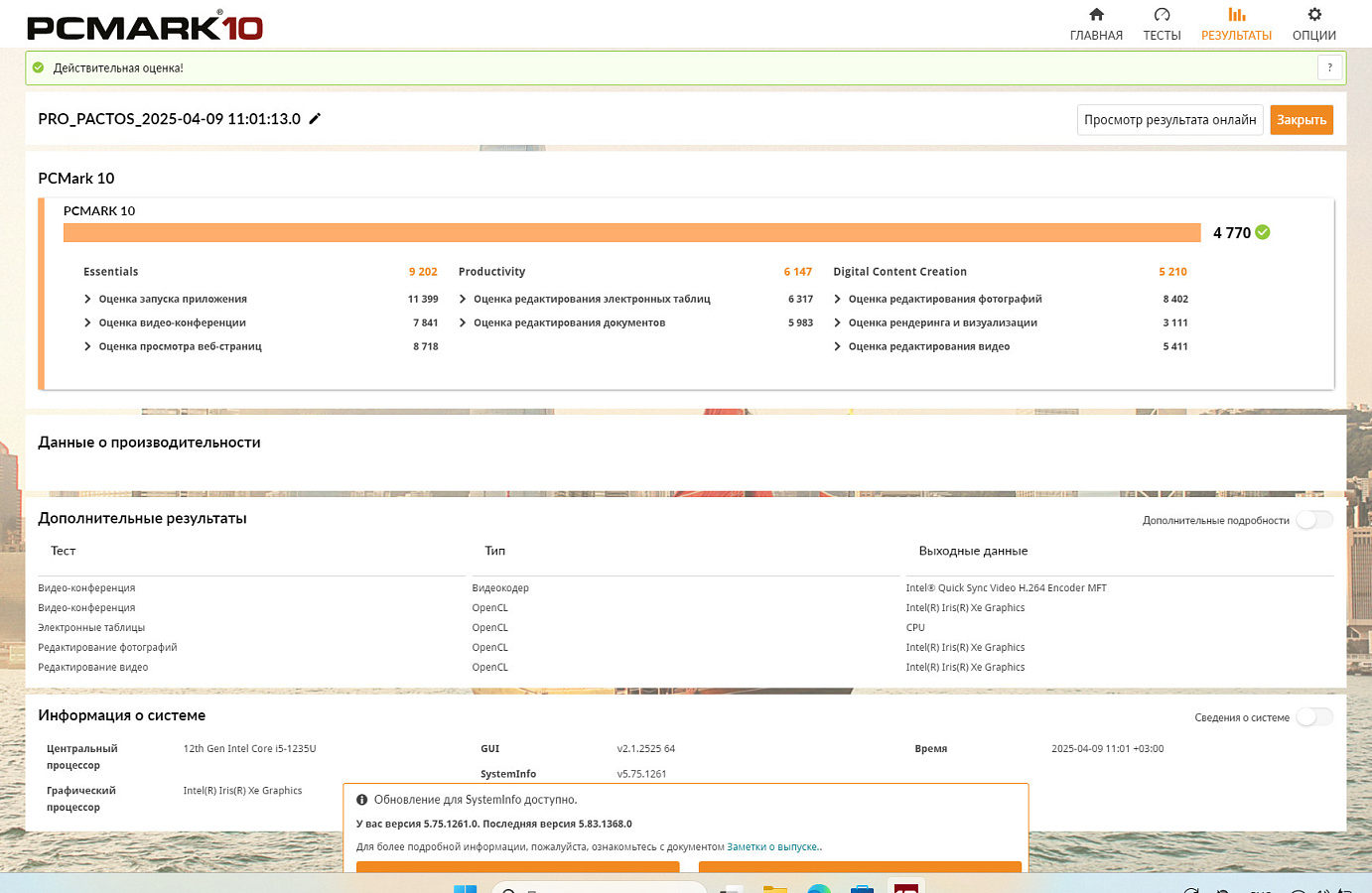Viewport: 1372px width, 893px height.
Task: Click rendering score 3 111
Action: point(1175,322)
